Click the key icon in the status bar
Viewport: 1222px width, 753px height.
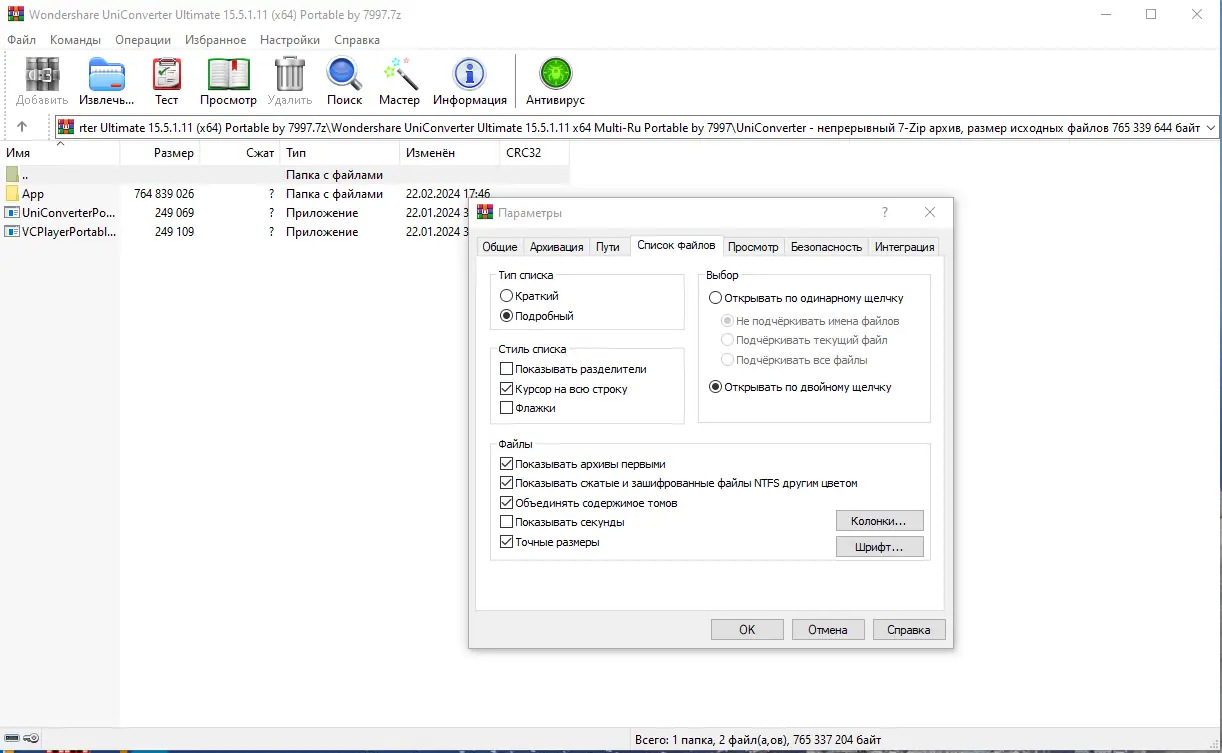(31, 739)
